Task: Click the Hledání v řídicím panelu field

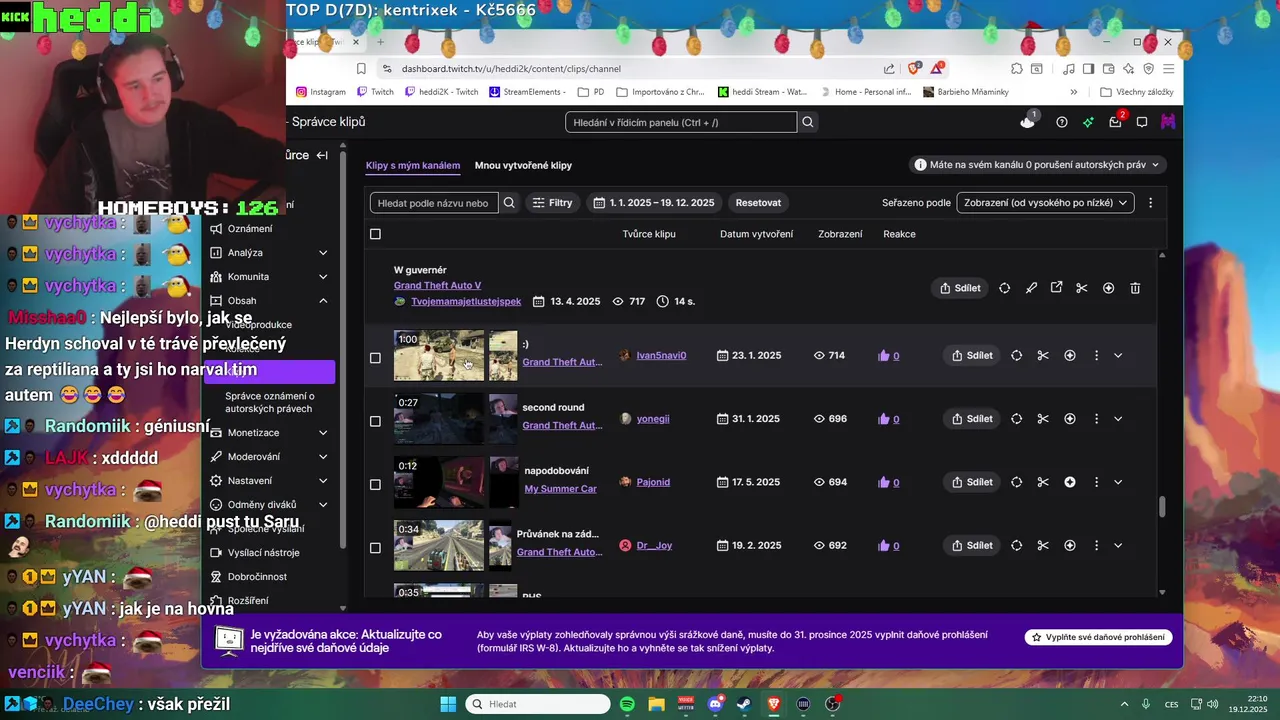Action: coord(681,122)
